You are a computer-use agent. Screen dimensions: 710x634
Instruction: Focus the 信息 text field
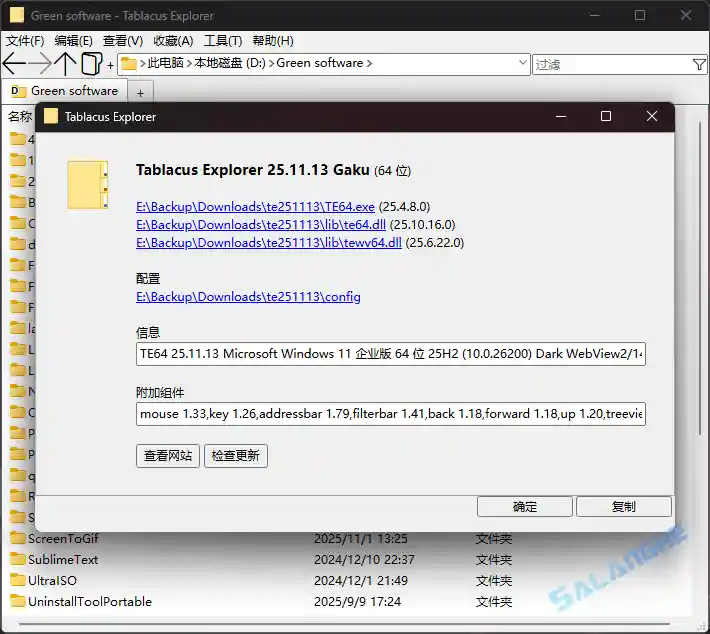coord(391,354)
